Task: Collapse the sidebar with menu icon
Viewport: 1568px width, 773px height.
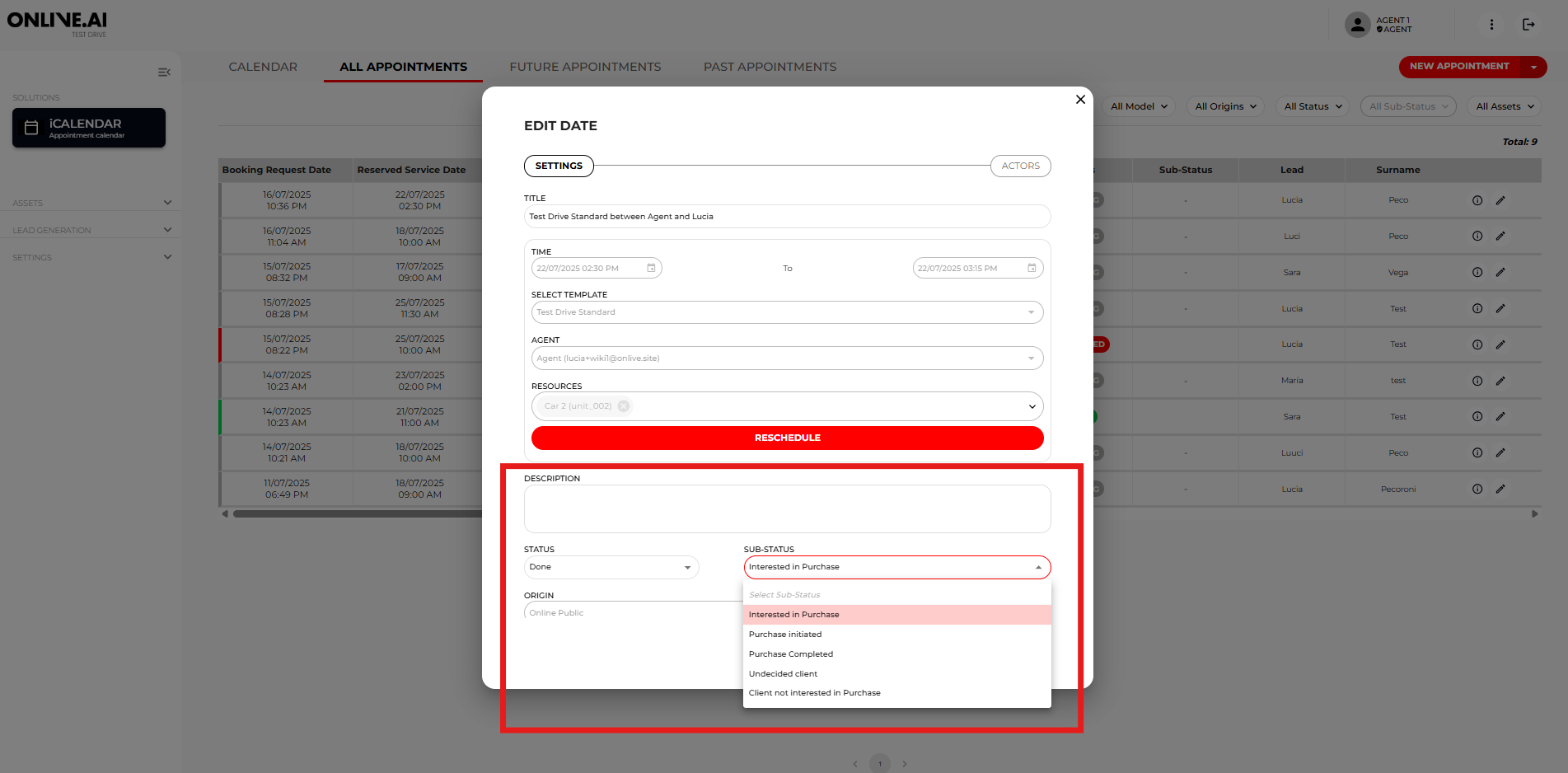Action: 164,73
